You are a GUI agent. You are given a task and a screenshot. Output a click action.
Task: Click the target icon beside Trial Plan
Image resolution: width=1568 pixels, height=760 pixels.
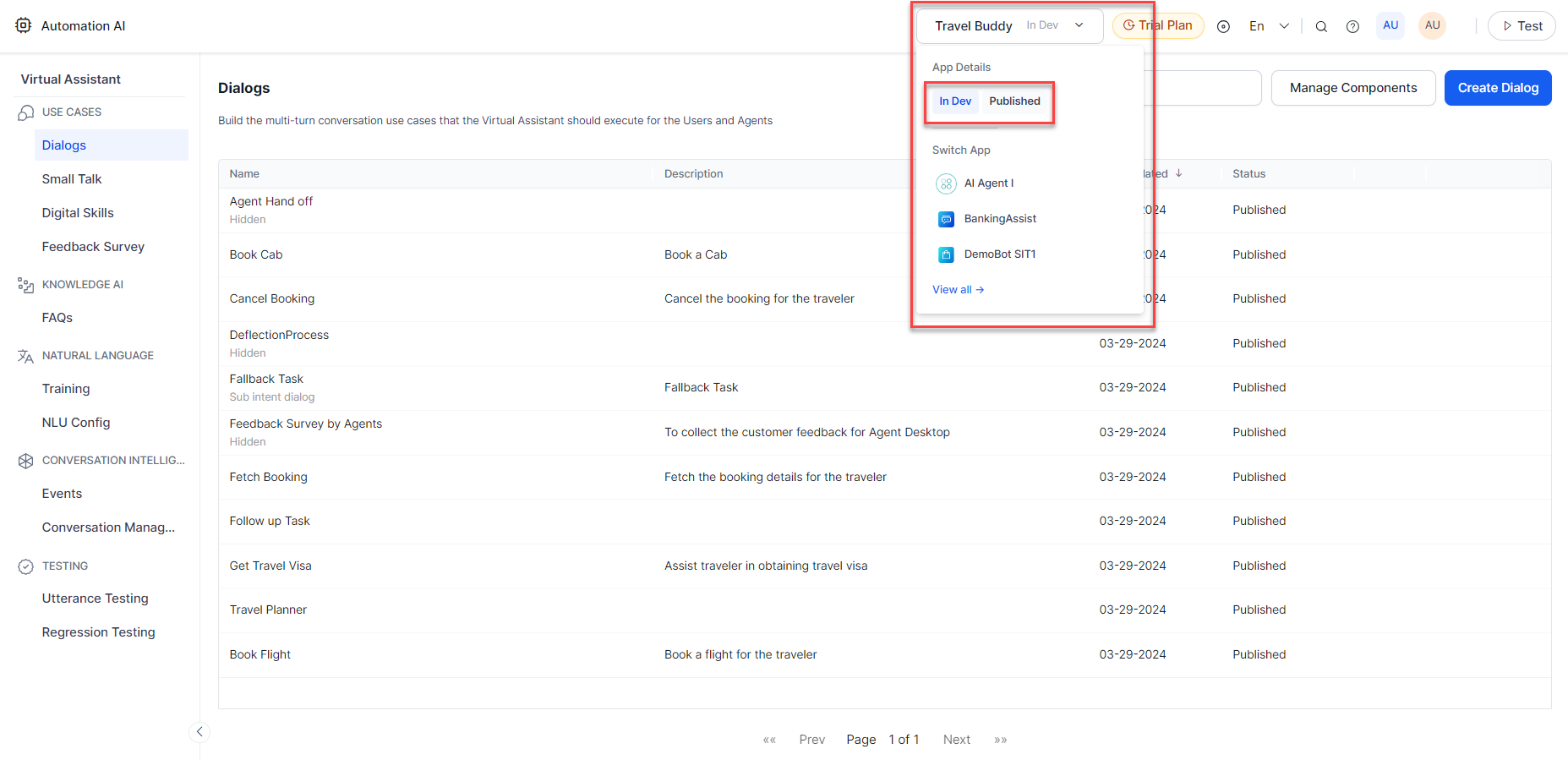pyautogui.click(x=1223, y=26)
